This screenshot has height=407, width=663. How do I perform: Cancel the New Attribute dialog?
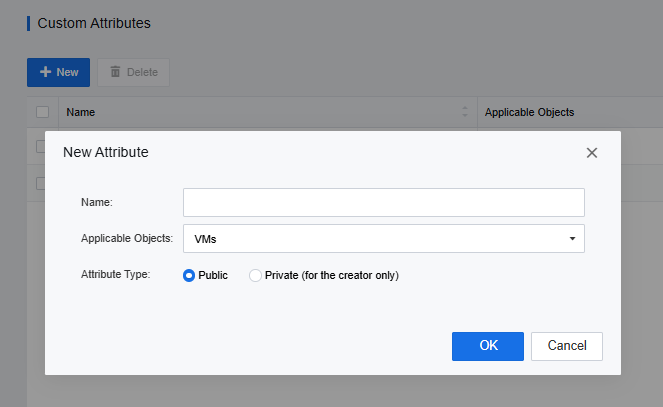[567, 346]
